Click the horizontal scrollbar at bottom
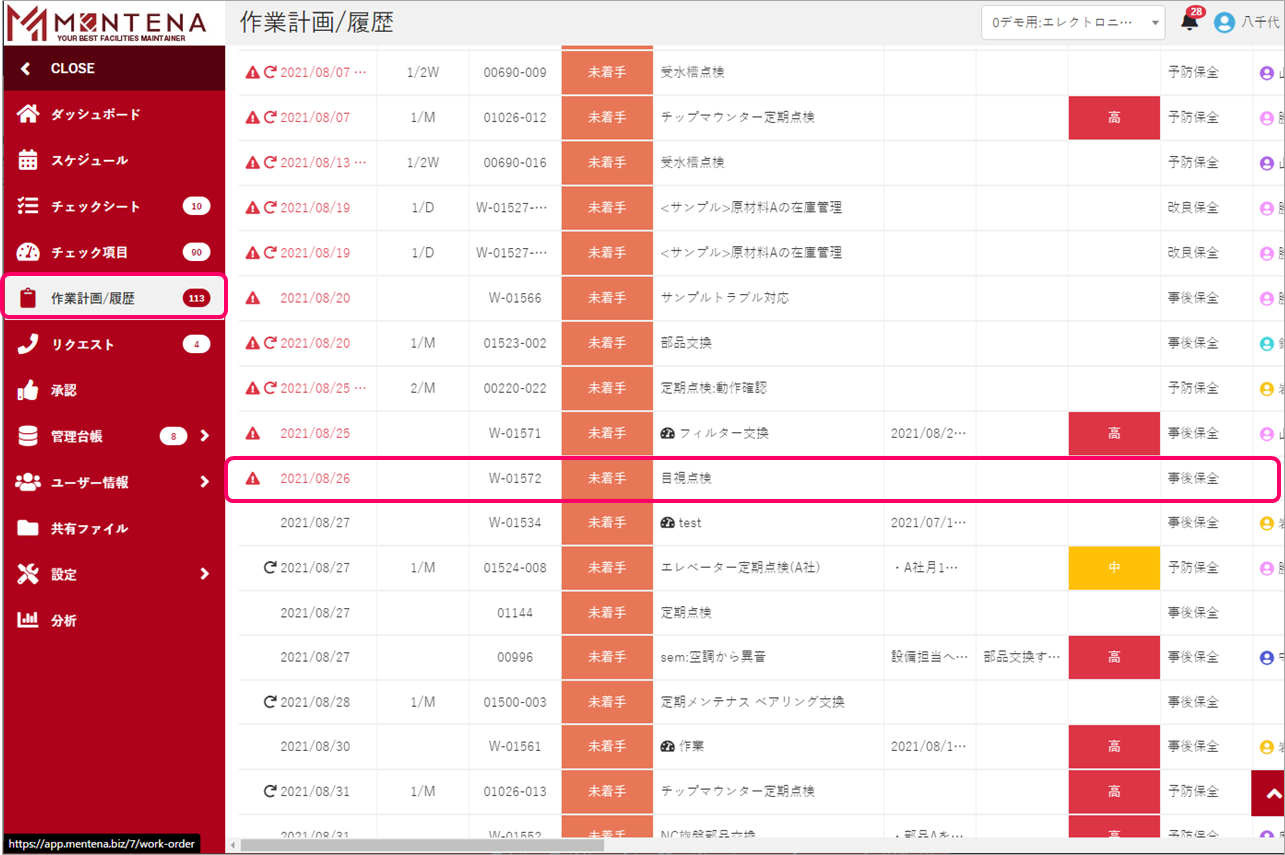 (422, 845)
